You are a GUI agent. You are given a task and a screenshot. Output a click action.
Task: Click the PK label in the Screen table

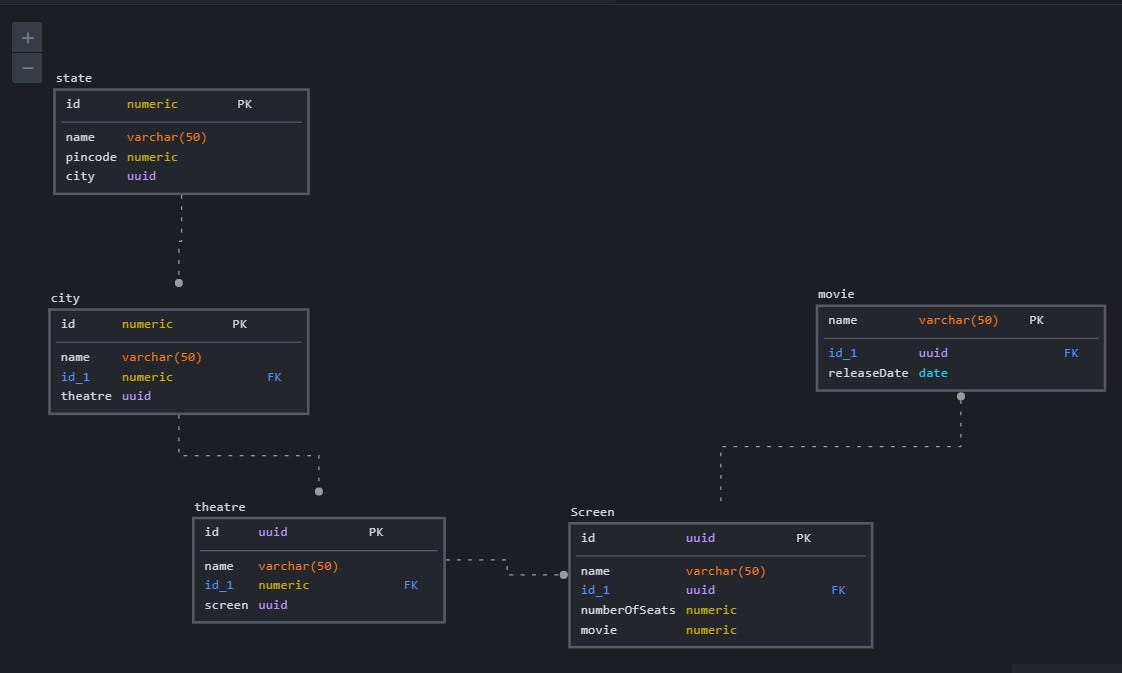[803, 537]
